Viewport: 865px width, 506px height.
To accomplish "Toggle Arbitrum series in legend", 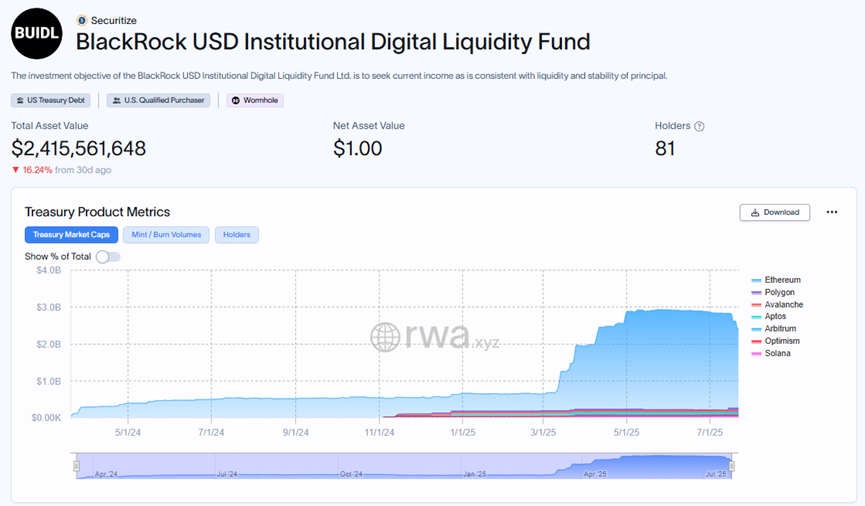I will pyautogui.click(x=780, y=329).
